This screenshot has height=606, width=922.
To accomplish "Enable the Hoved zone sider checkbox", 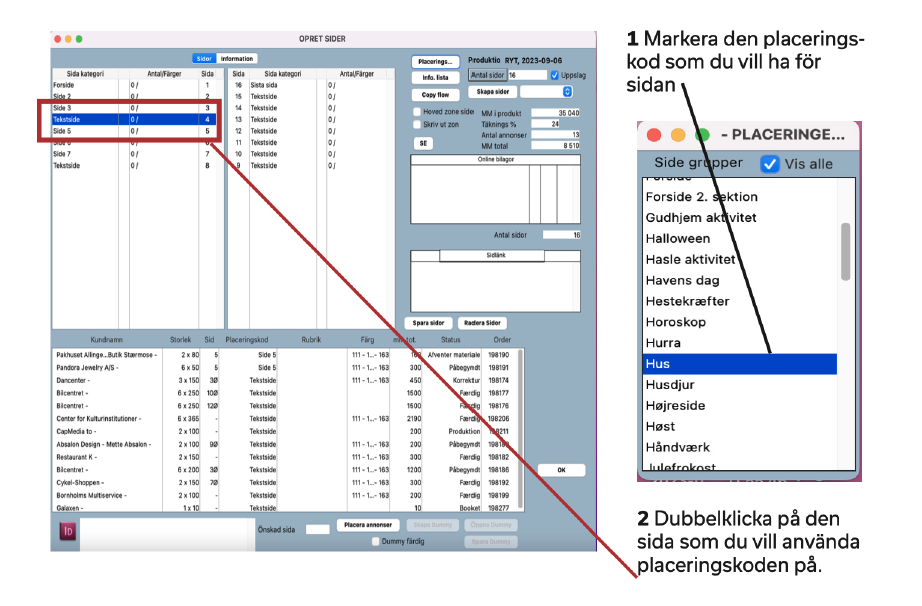I will click(x=418, y=112).
